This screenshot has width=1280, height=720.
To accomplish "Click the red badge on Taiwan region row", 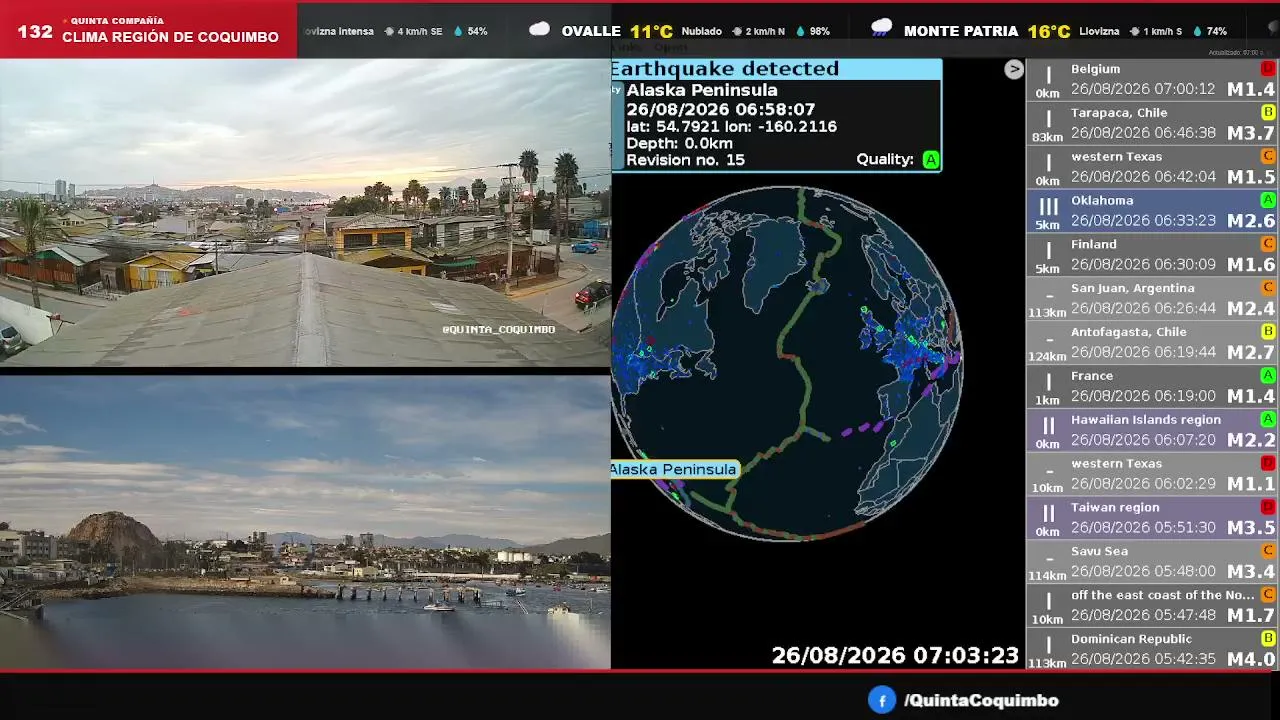I will (x=1268, y=507).
